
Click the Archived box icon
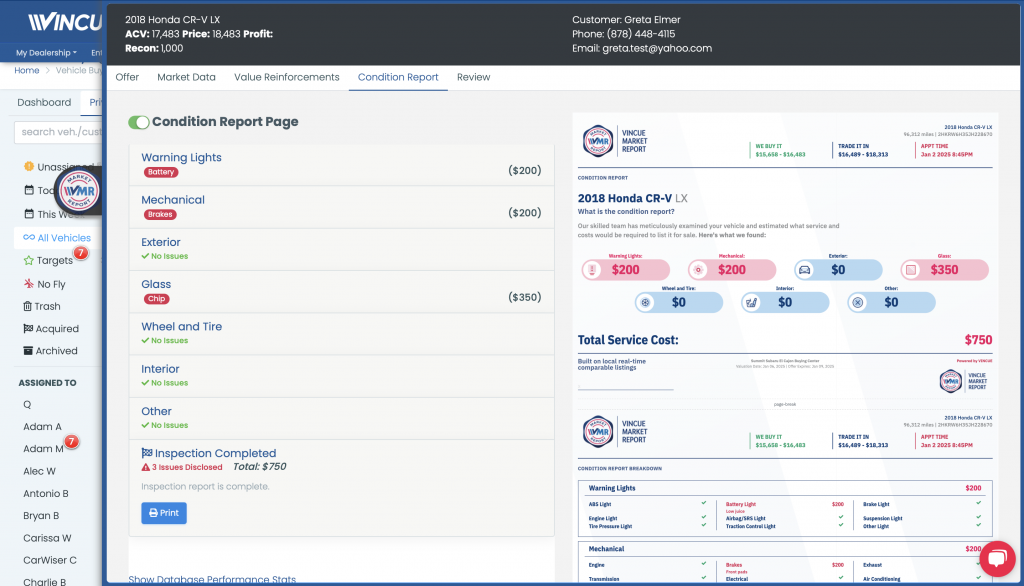coord(28,351)
